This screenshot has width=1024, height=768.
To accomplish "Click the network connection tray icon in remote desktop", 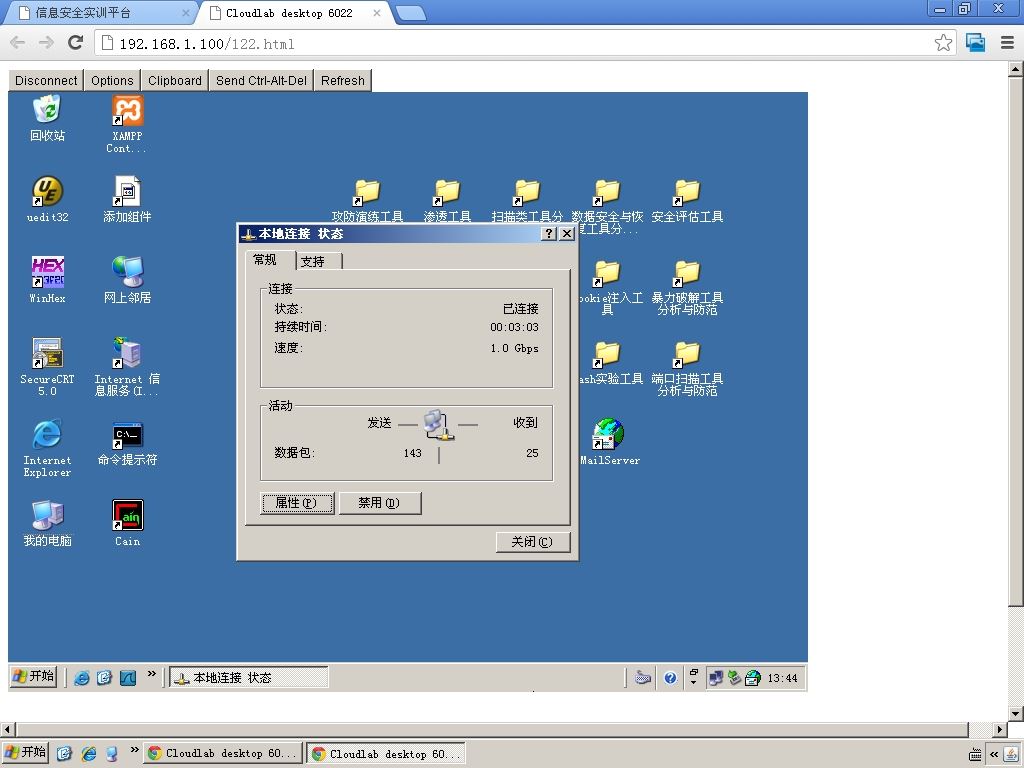I will 716,678.
